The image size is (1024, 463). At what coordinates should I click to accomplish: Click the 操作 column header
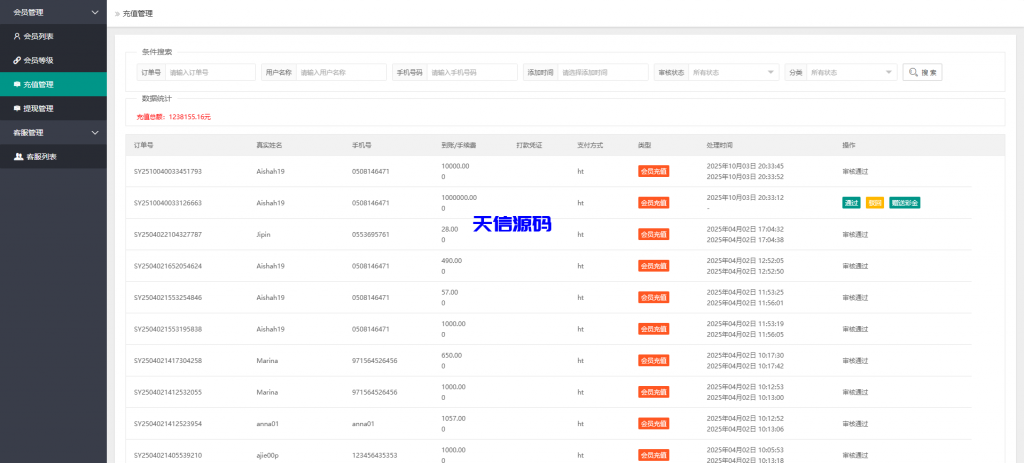click(849, 145)
